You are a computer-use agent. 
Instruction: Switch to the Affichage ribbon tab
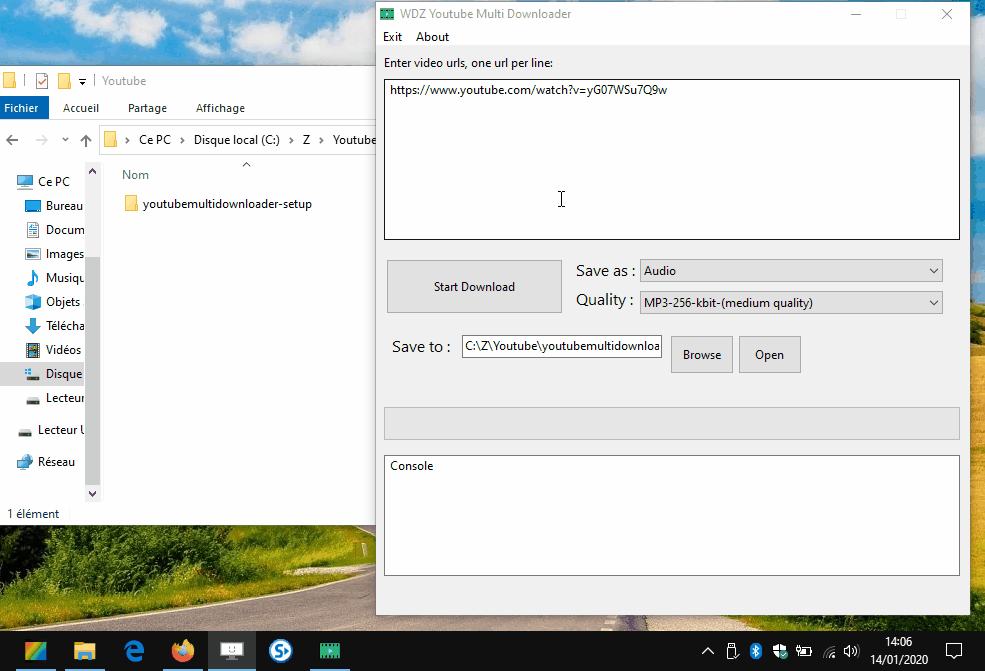220,108
